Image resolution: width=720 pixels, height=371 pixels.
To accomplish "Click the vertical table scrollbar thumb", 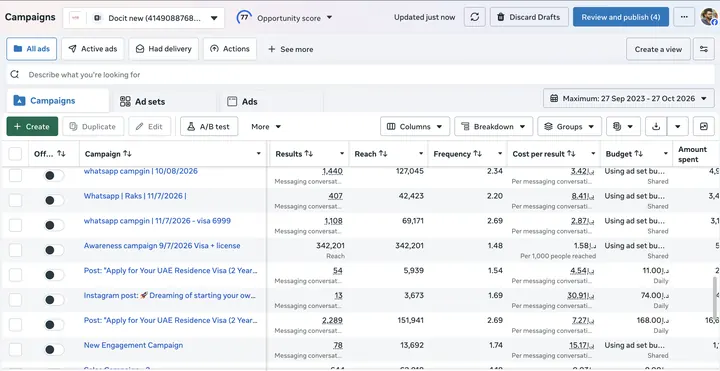I will point(715,298).
